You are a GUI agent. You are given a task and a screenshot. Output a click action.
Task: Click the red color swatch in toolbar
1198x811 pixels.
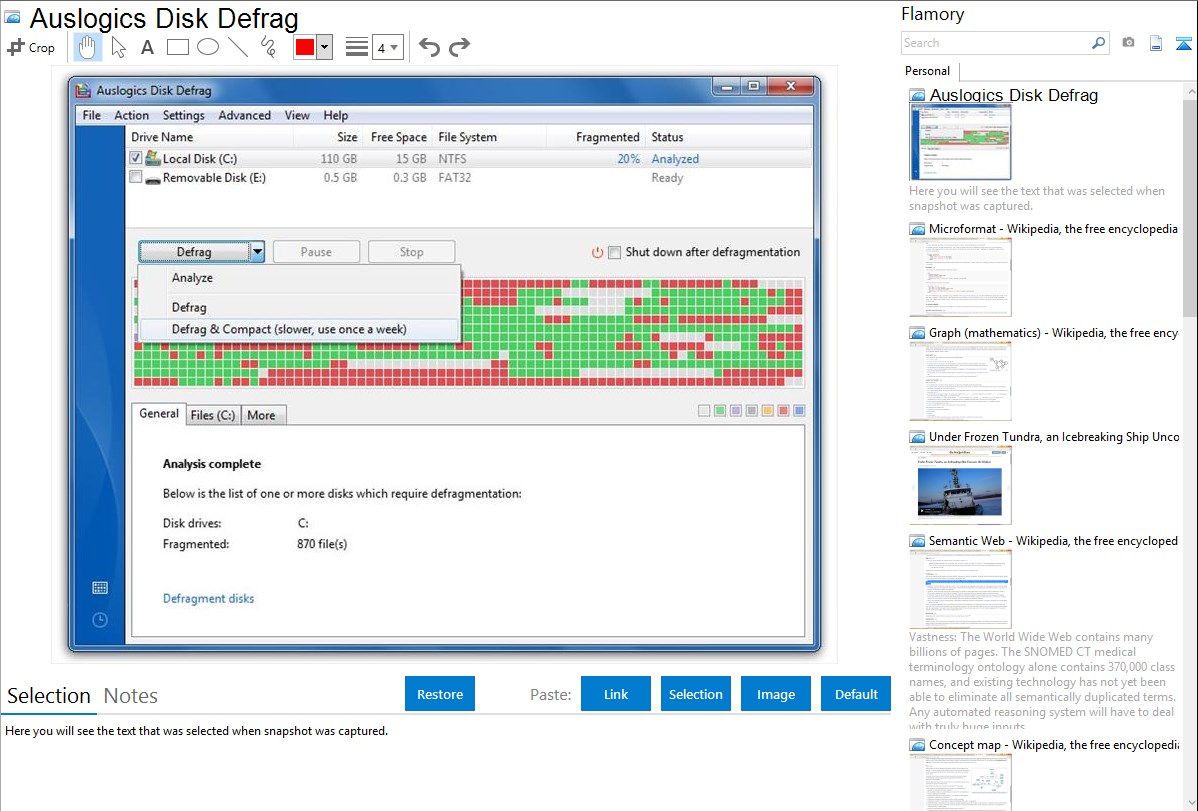[305, 47]
